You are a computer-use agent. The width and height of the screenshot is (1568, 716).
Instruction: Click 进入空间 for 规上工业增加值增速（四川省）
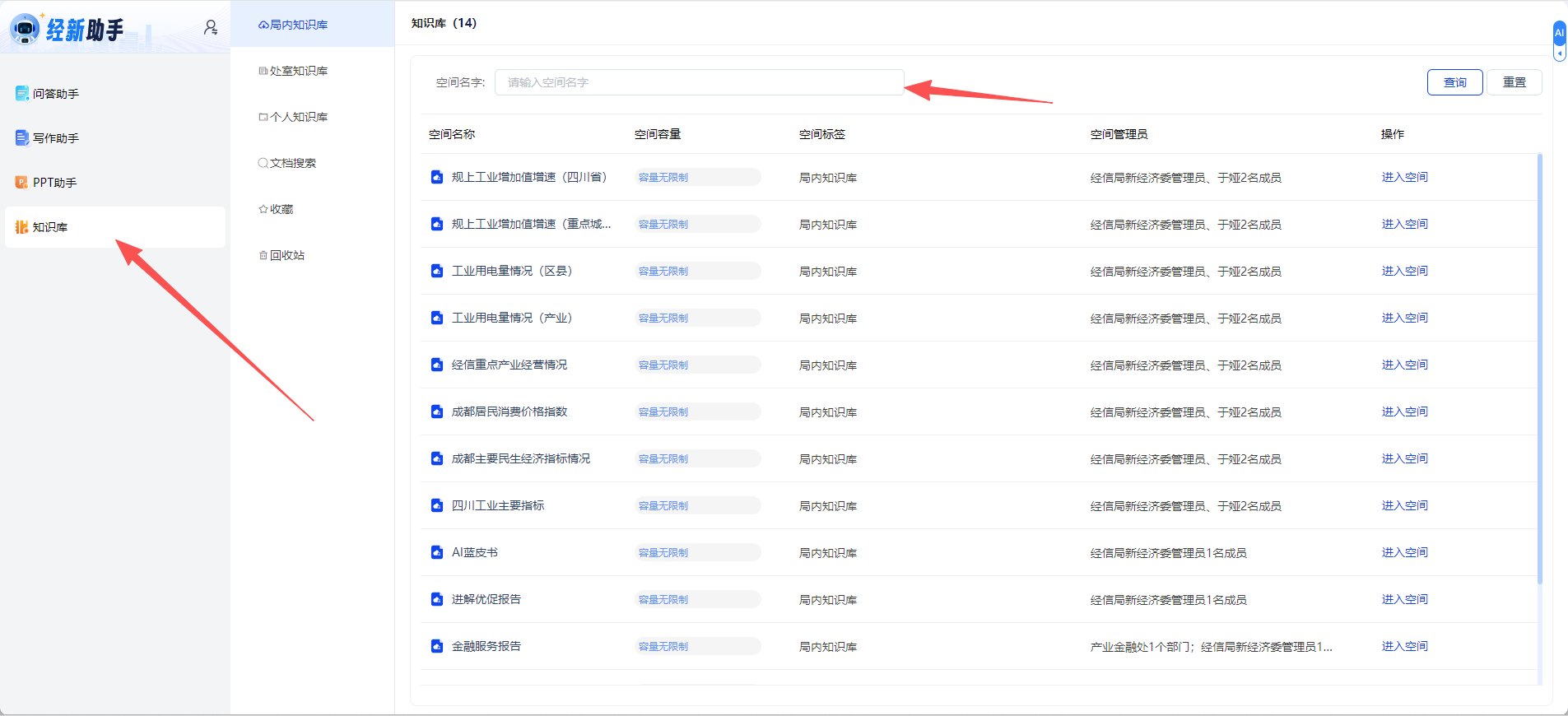(1404, 177)
